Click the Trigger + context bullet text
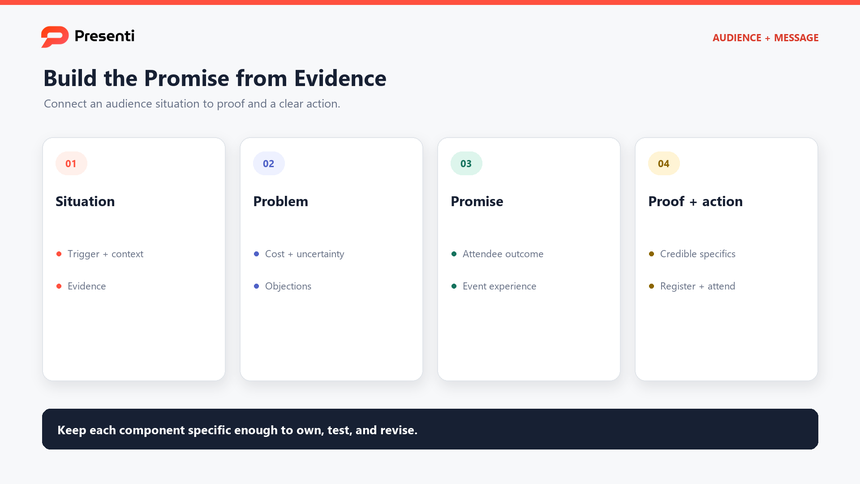Screen dimensions: 860x484 coord(105,254)
